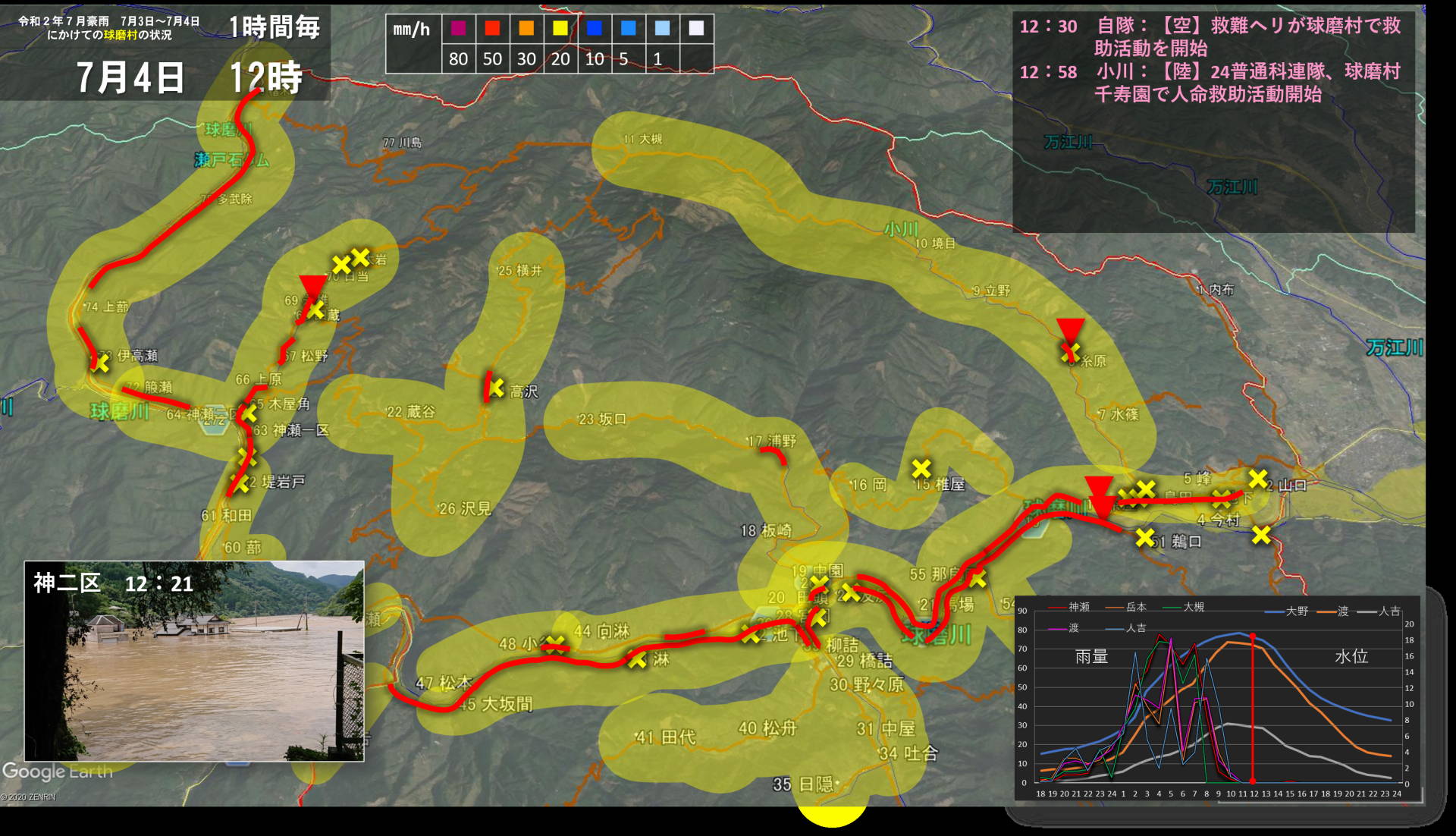Click the 神瀬 red legend entry in chart

pos(1068,607)
